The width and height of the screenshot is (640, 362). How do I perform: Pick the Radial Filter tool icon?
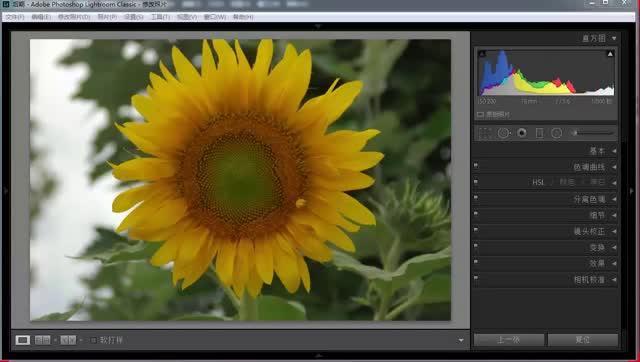click(x=557, y=133)
